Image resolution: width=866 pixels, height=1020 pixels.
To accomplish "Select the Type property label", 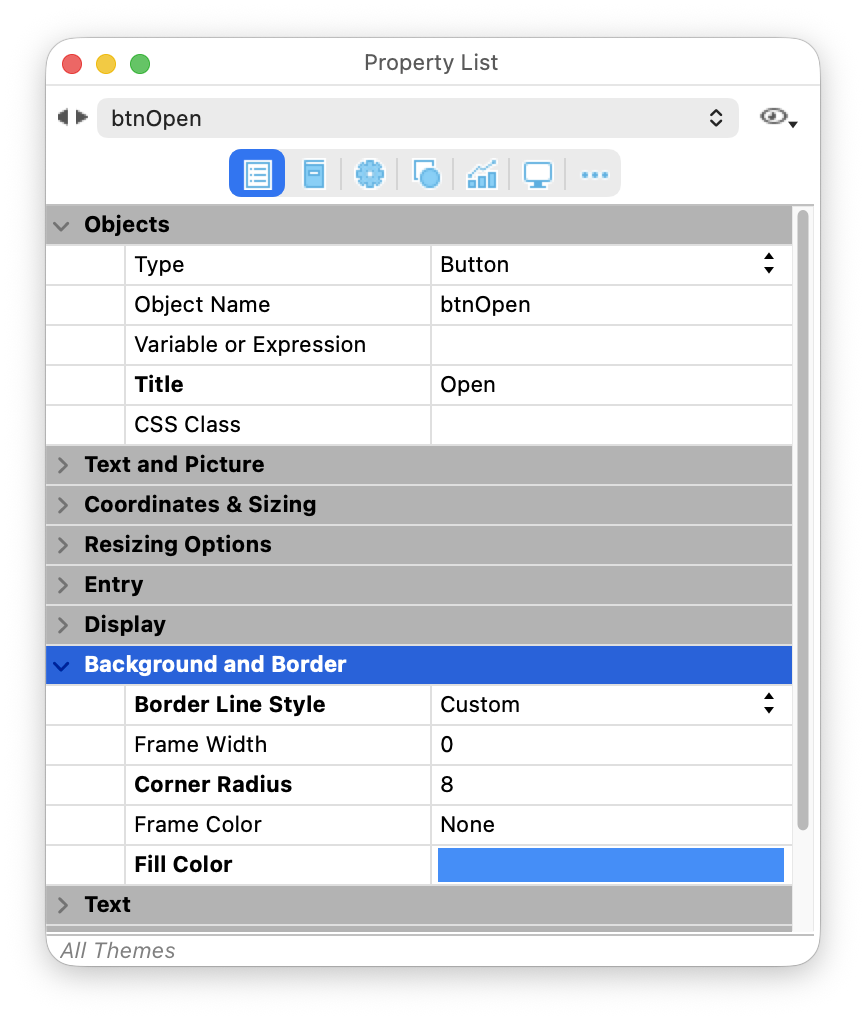I will pos(159,265).
